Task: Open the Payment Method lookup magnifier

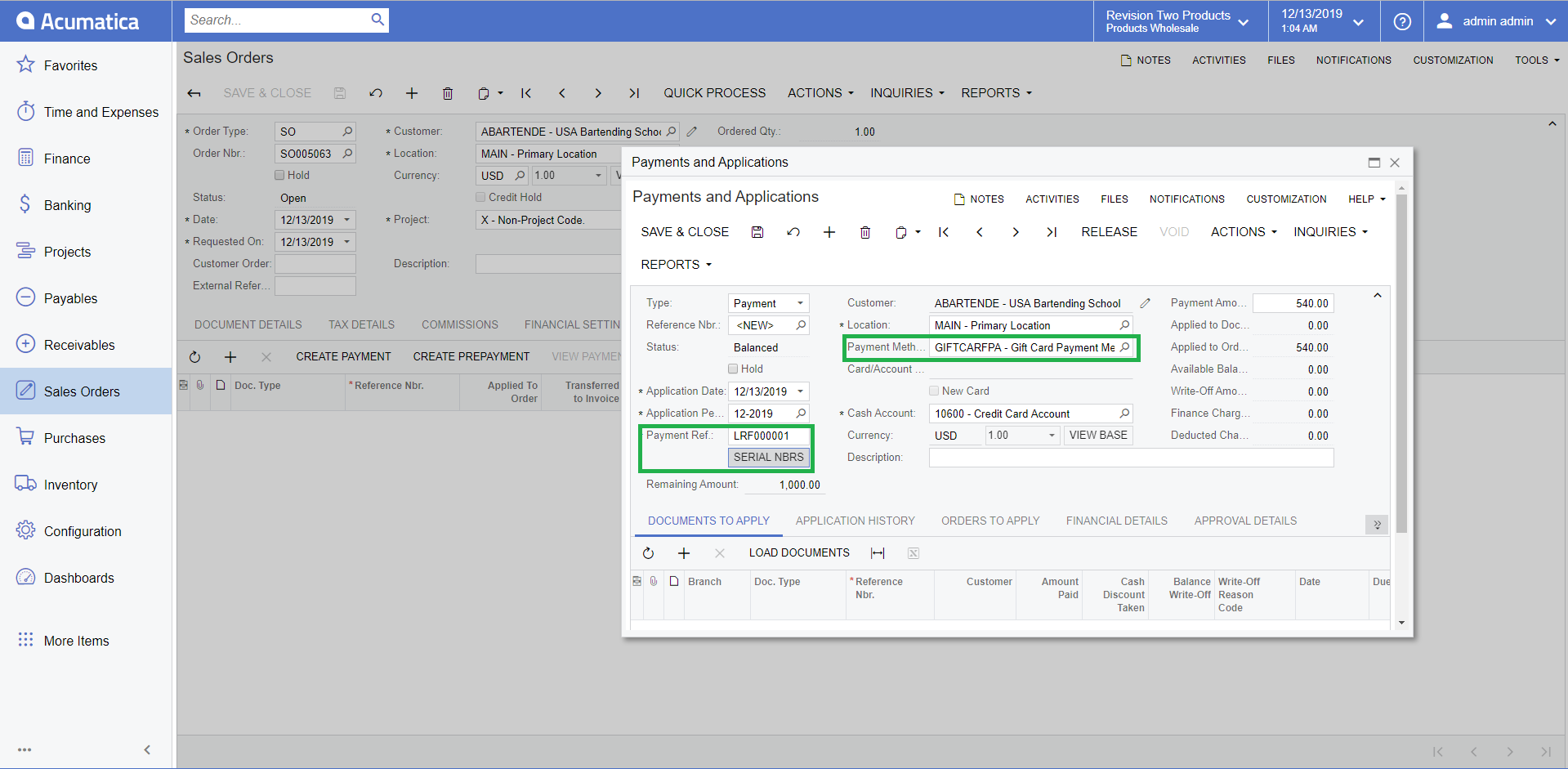Action: click(x=1124, y=347)
